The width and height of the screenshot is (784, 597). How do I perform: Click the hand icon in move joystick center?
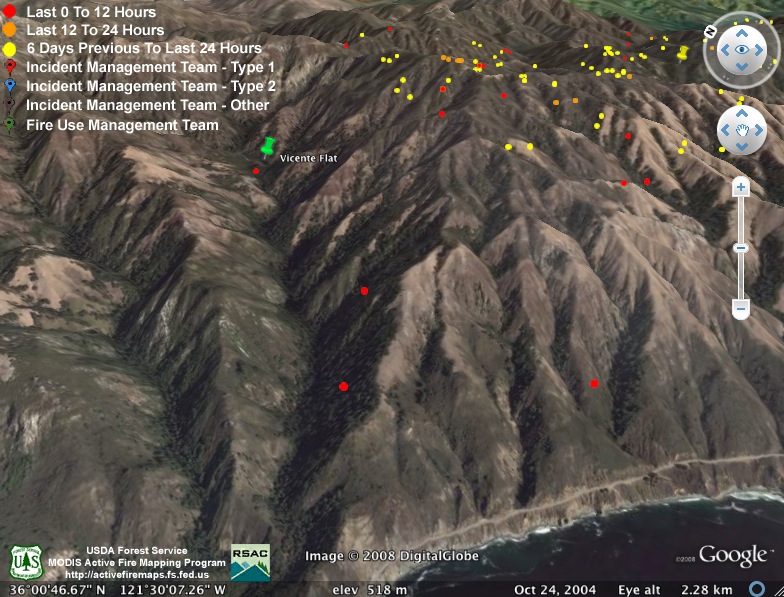[741, 130]
